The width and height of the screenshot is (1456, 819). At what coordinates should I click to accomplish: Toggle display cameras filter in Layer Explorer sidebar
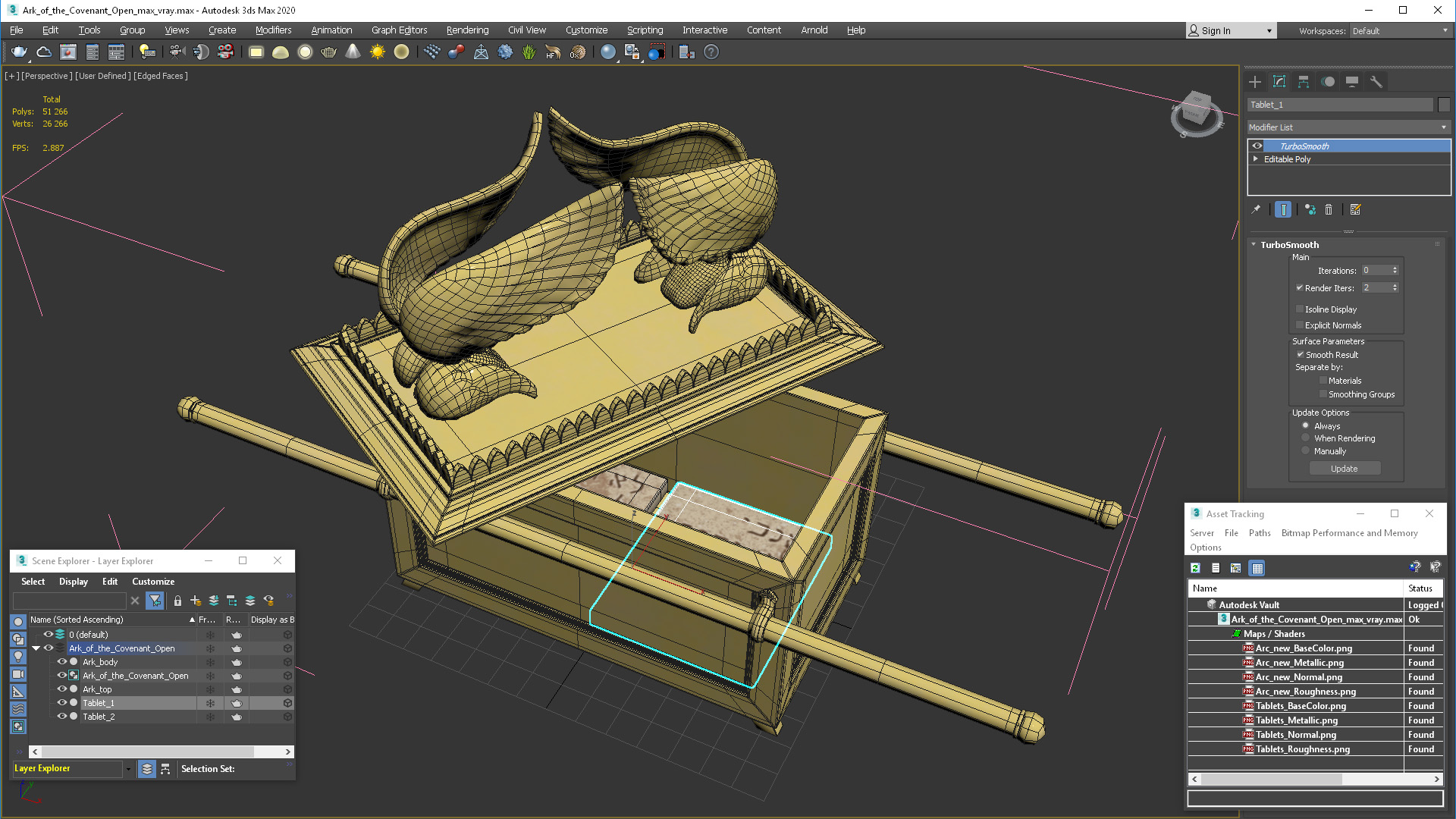18,674
